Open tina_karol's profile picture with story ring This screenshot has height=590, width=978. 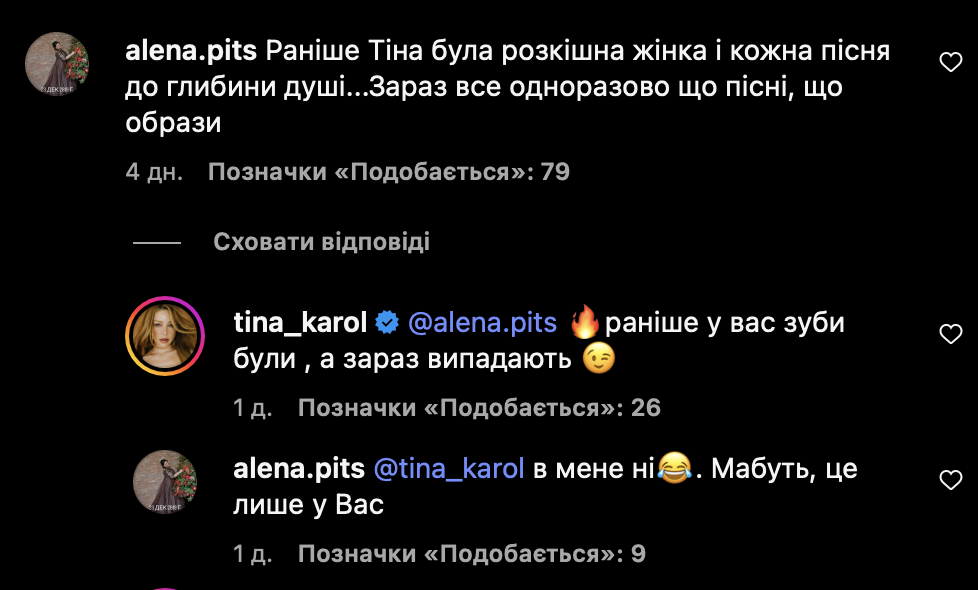(x=165, y=336)
